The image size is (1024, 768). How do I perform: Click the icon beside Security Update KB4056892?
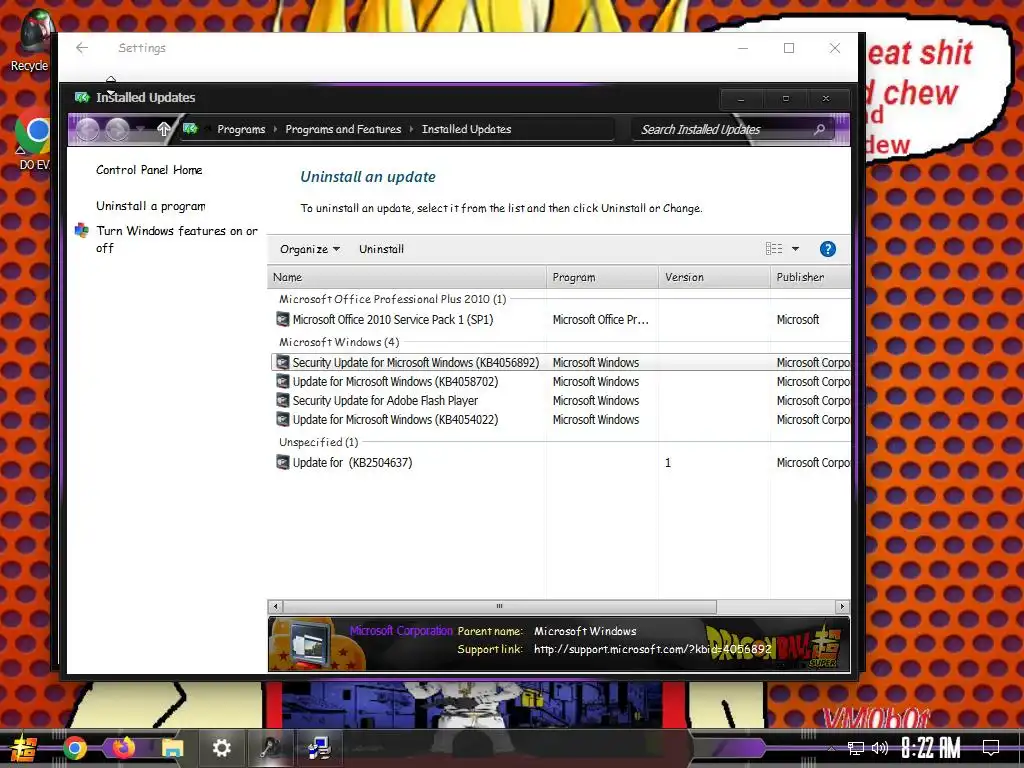coord(282,362)
